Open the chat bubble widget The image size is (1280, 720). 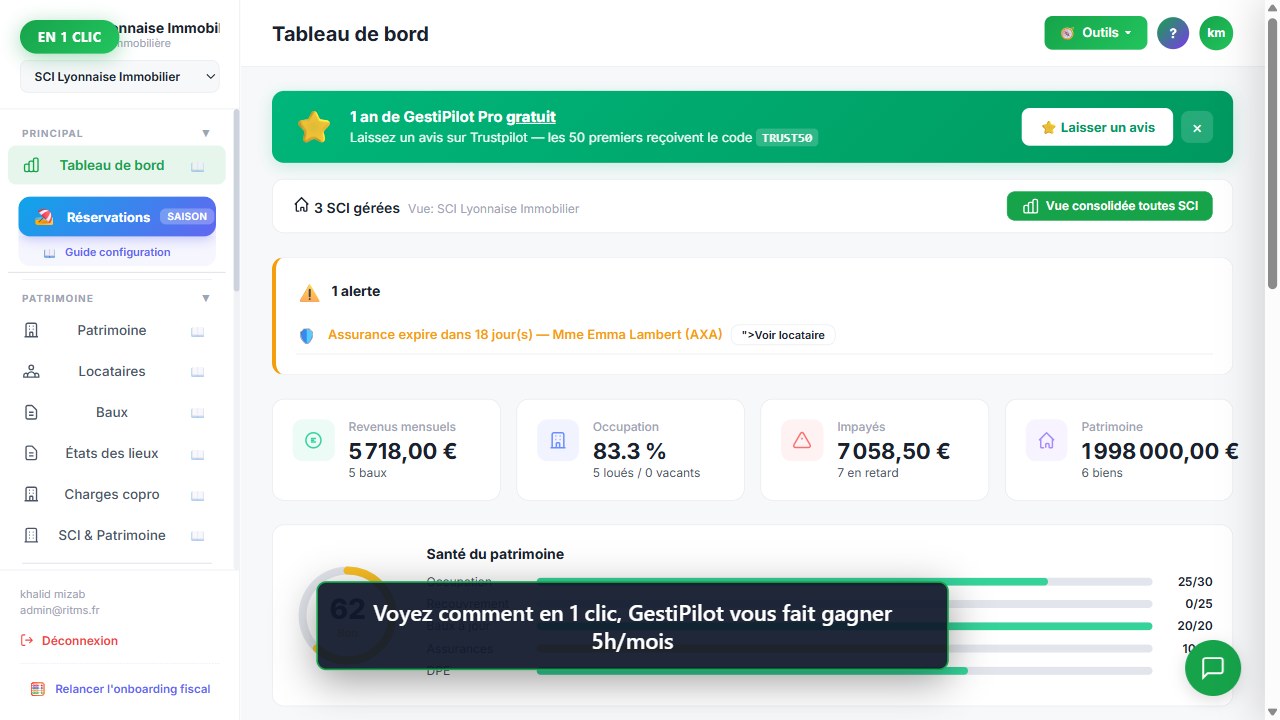click(x=1213, y=668)
